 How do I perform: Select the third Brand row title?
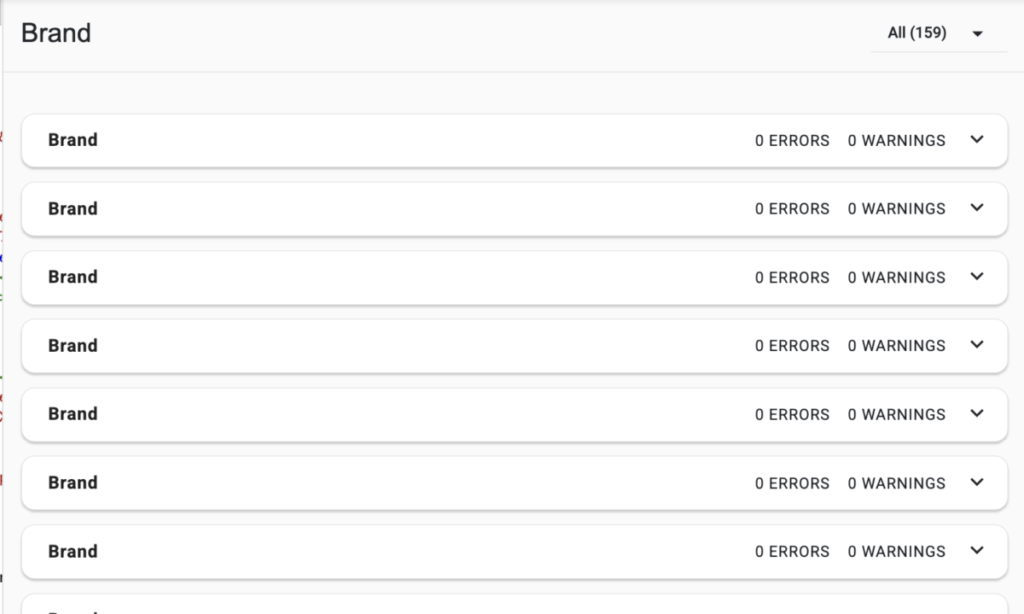pos(73,277)
